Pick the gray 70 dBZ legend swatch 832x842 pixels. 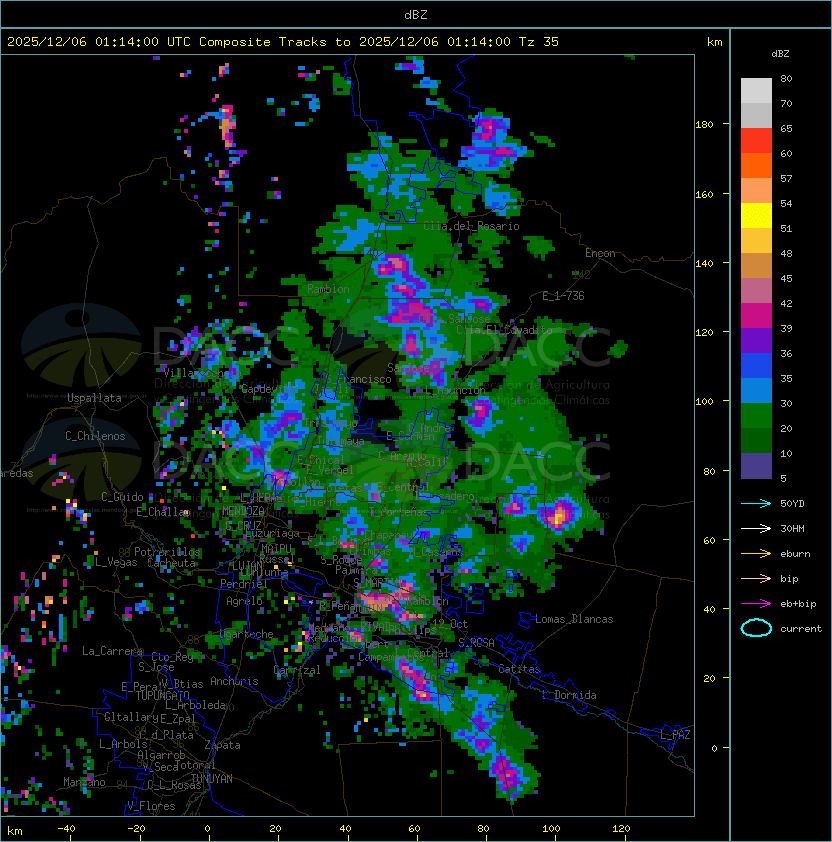pos(756,115)
